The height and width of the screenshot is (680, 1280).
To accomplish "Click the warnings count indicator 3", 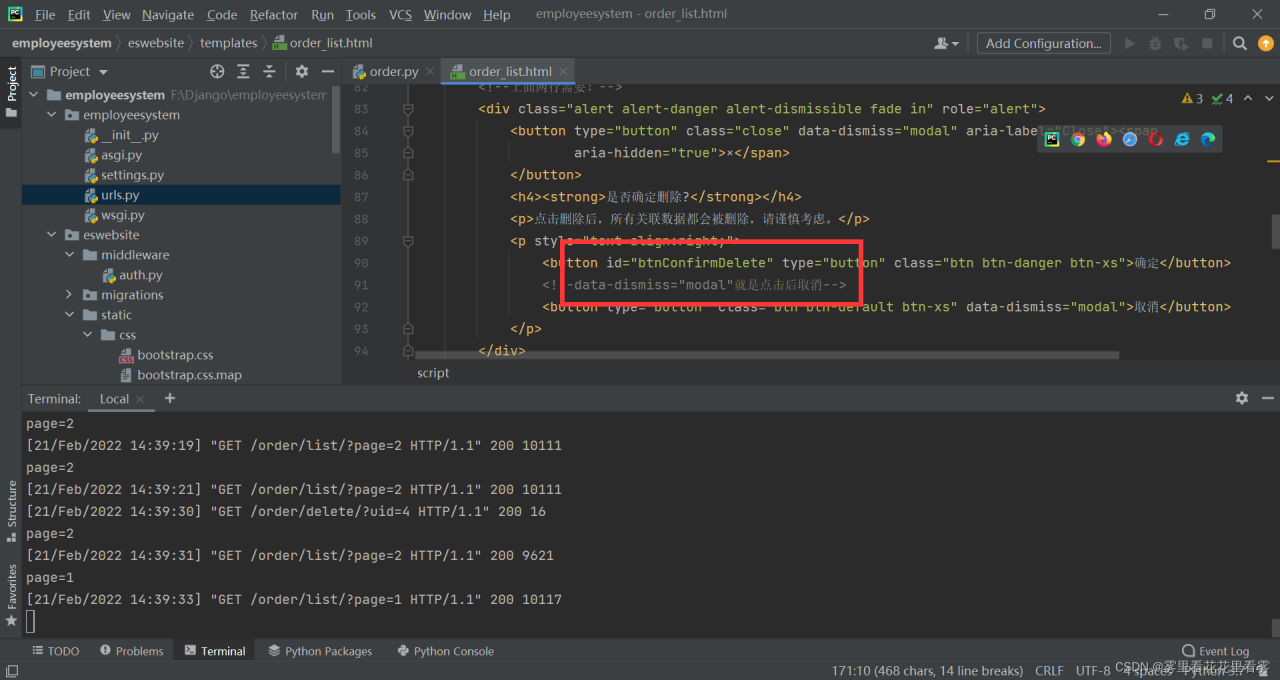I will tap(1192, 98).
